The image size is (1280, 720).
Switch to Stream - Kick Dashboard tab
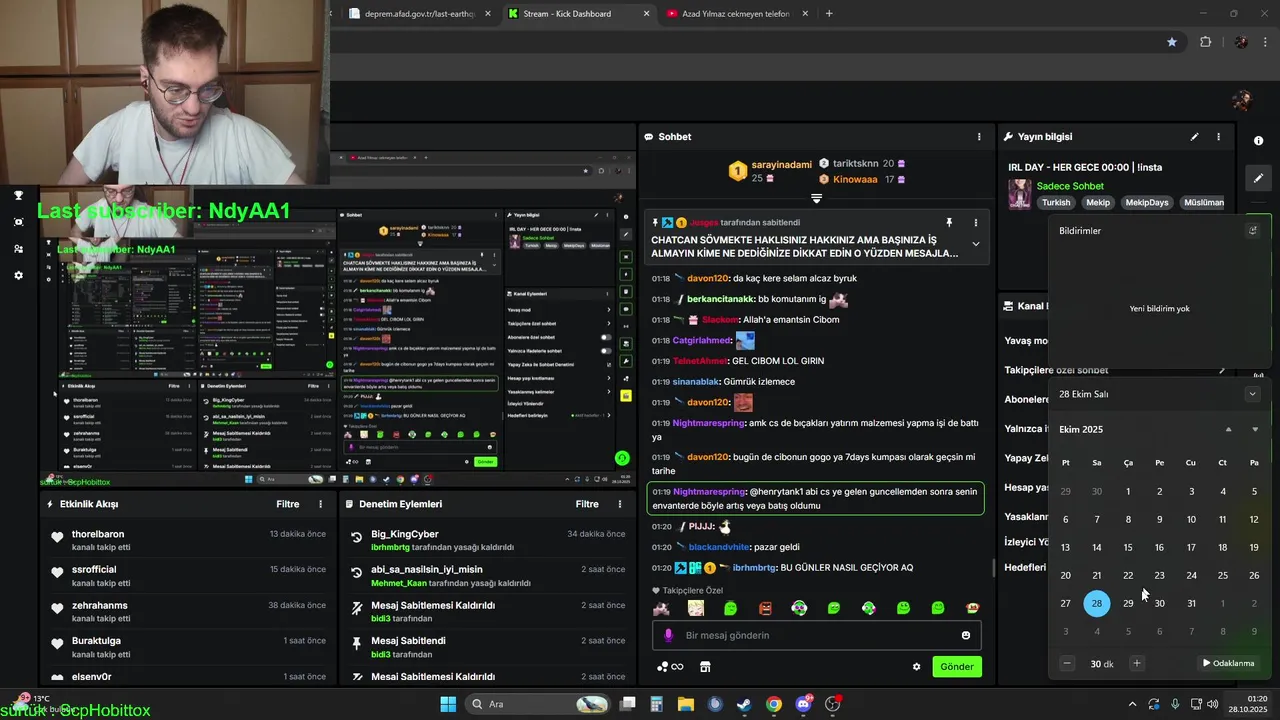[577, 14]
